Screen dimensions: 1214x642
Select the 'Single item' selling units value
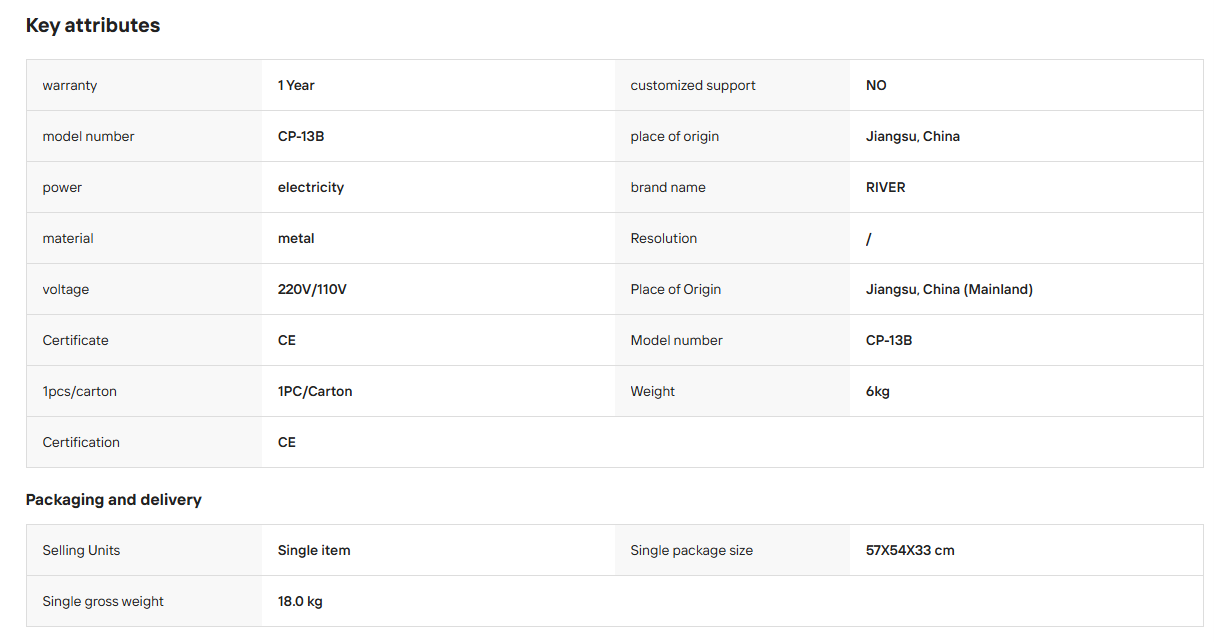[314, 550]
